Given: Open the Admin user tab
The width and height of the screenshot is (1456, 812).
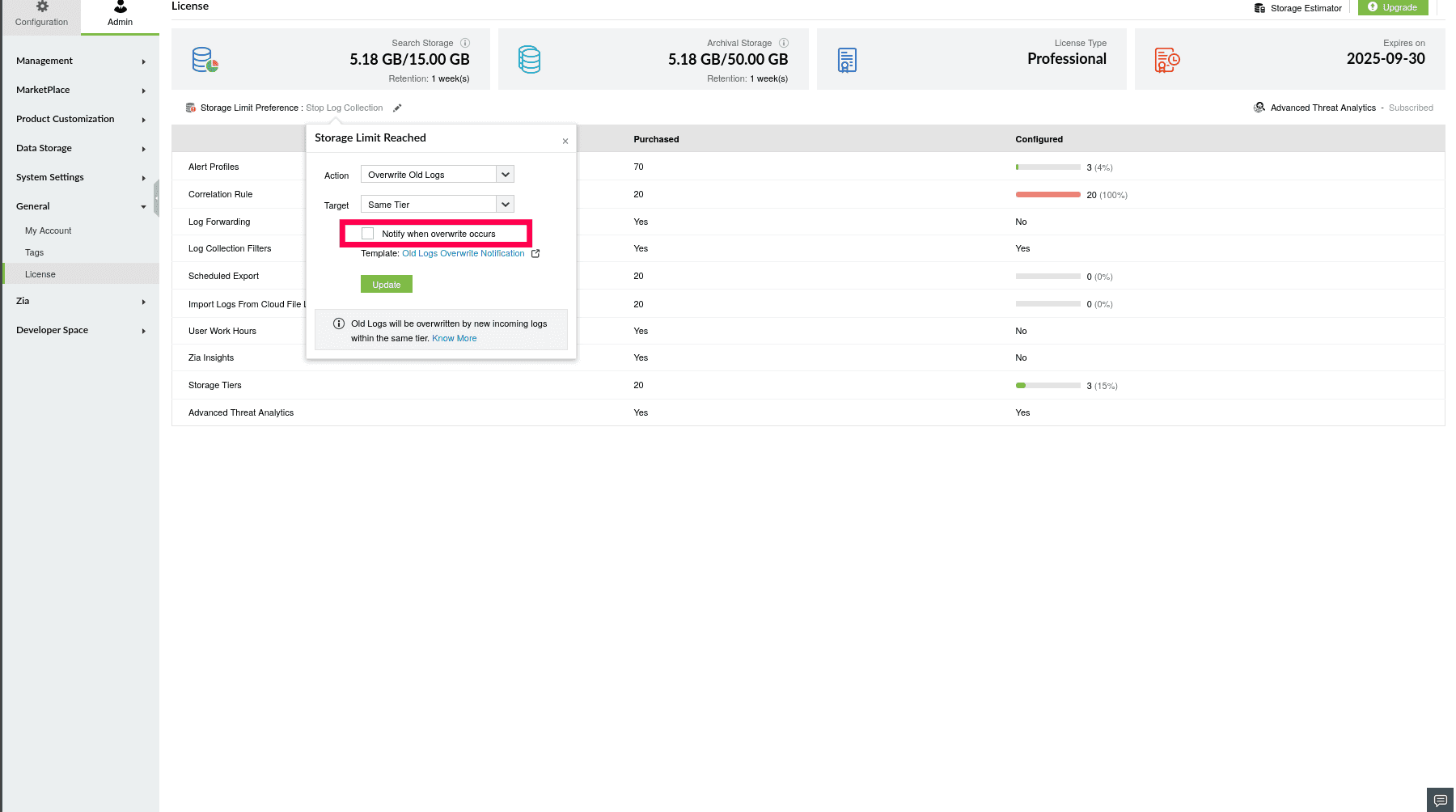Looking at the screenshot, I should [120, 16].
